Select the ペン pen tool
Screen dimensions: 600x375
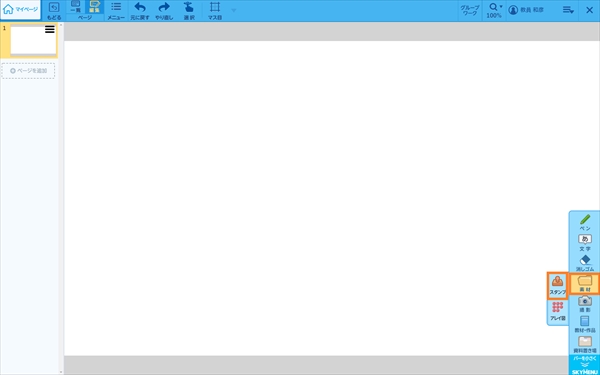coord(585,222)
